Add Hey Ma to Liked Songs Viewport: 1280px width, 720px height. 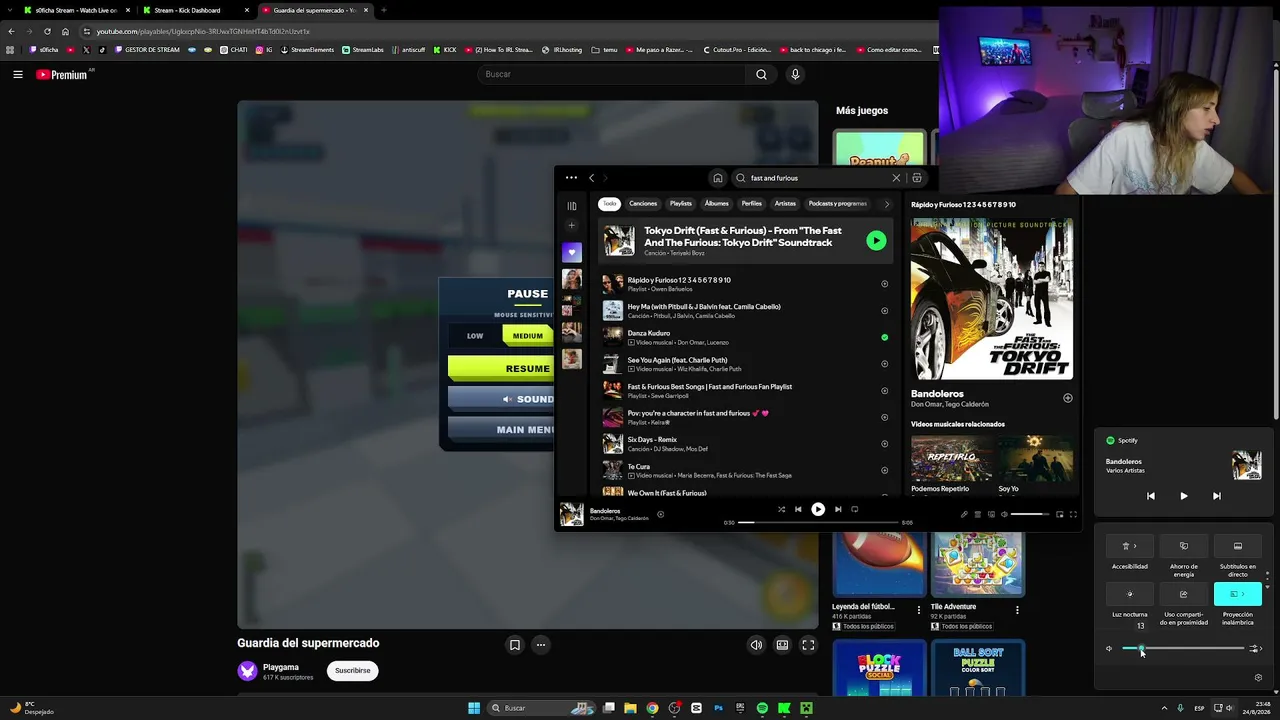884,311
